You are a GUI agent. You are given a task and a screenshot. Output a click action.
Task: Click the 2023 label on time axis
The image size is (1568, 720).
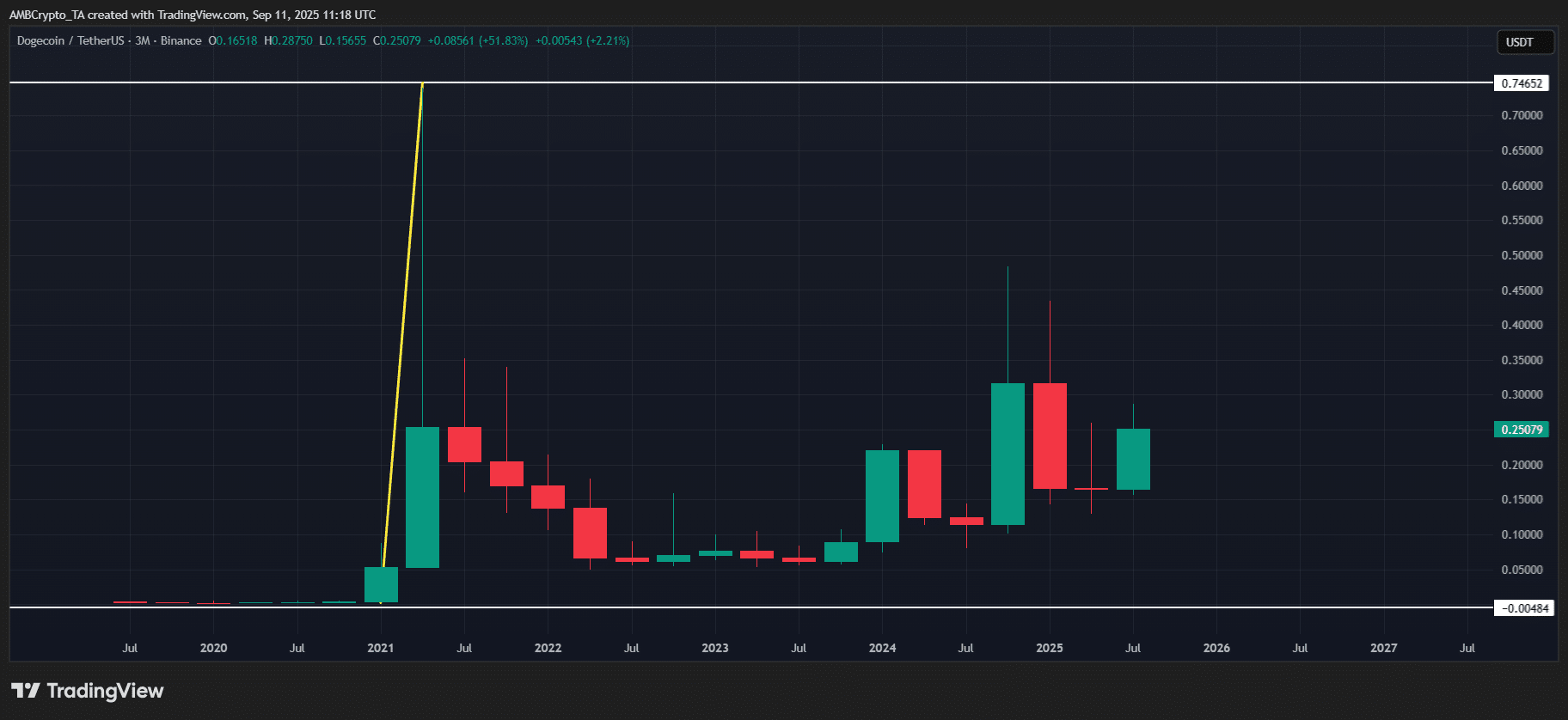[714, 648]
